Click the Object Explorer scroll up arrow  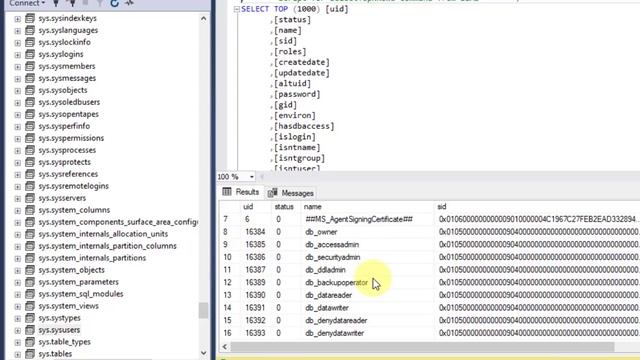pos(203,18)
